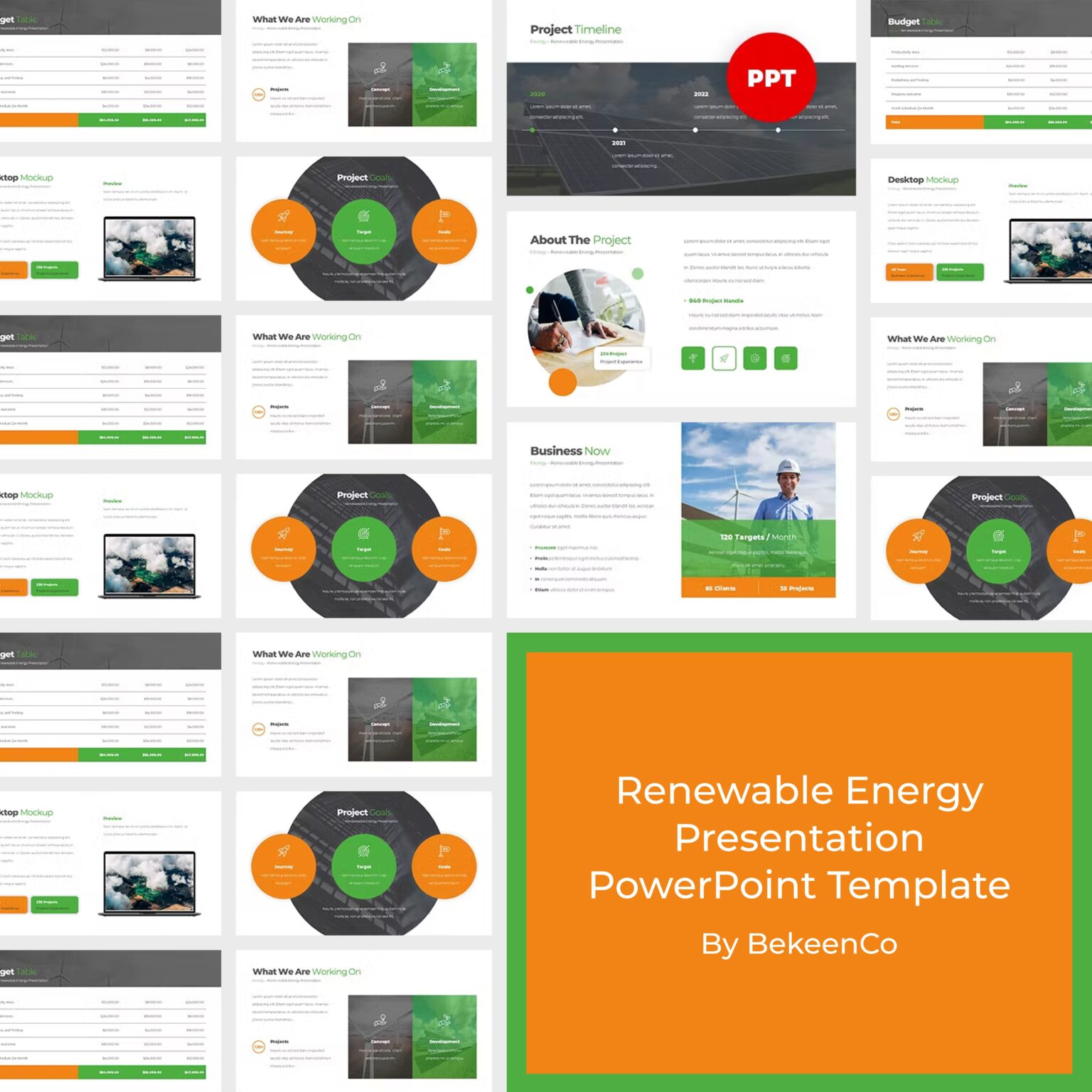
Task: Click the rocket icon in the orange Journey circle
Action: (282, 216)
